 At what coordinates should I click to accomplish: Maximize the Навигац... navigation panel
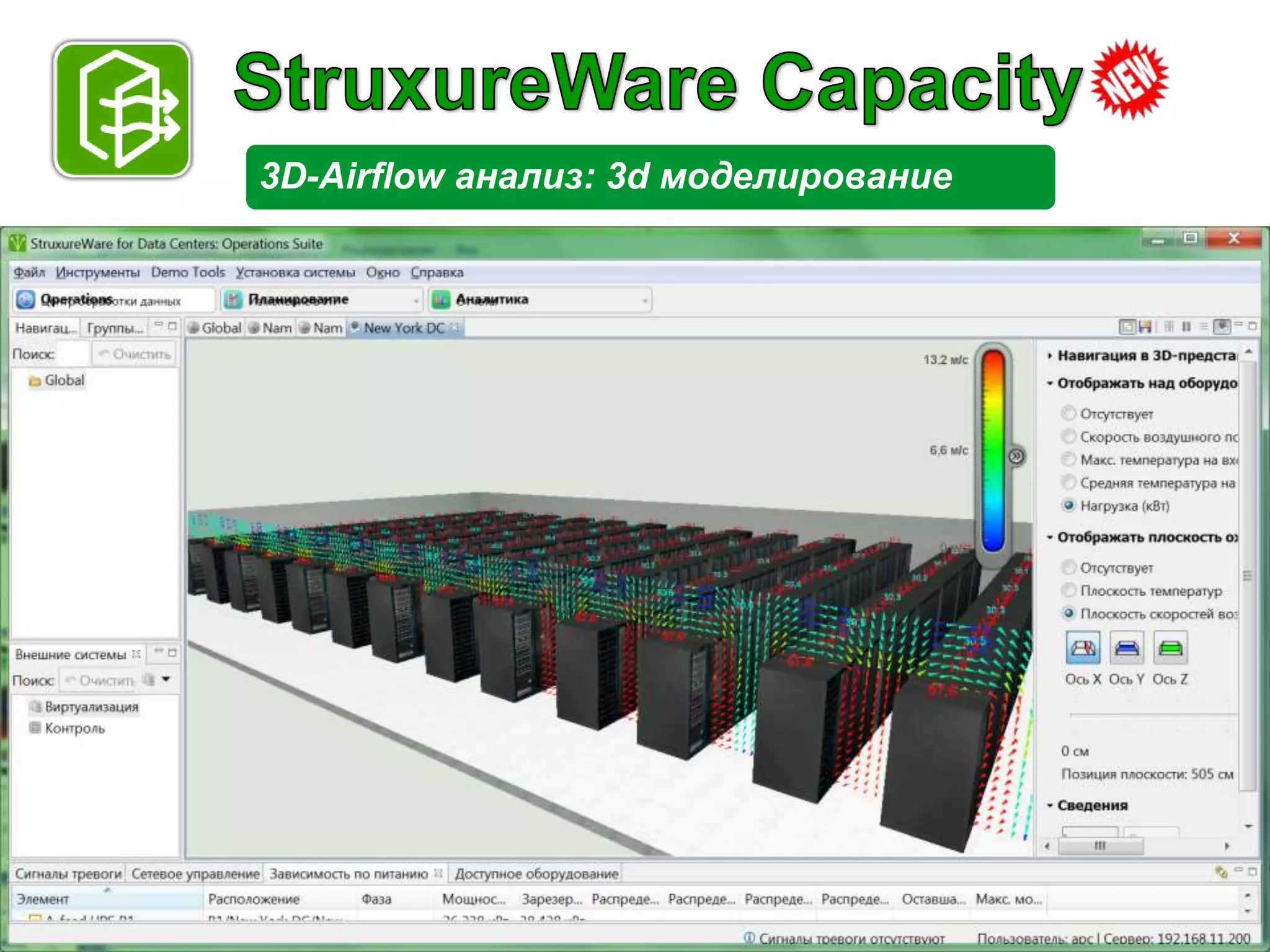(172, 325)
